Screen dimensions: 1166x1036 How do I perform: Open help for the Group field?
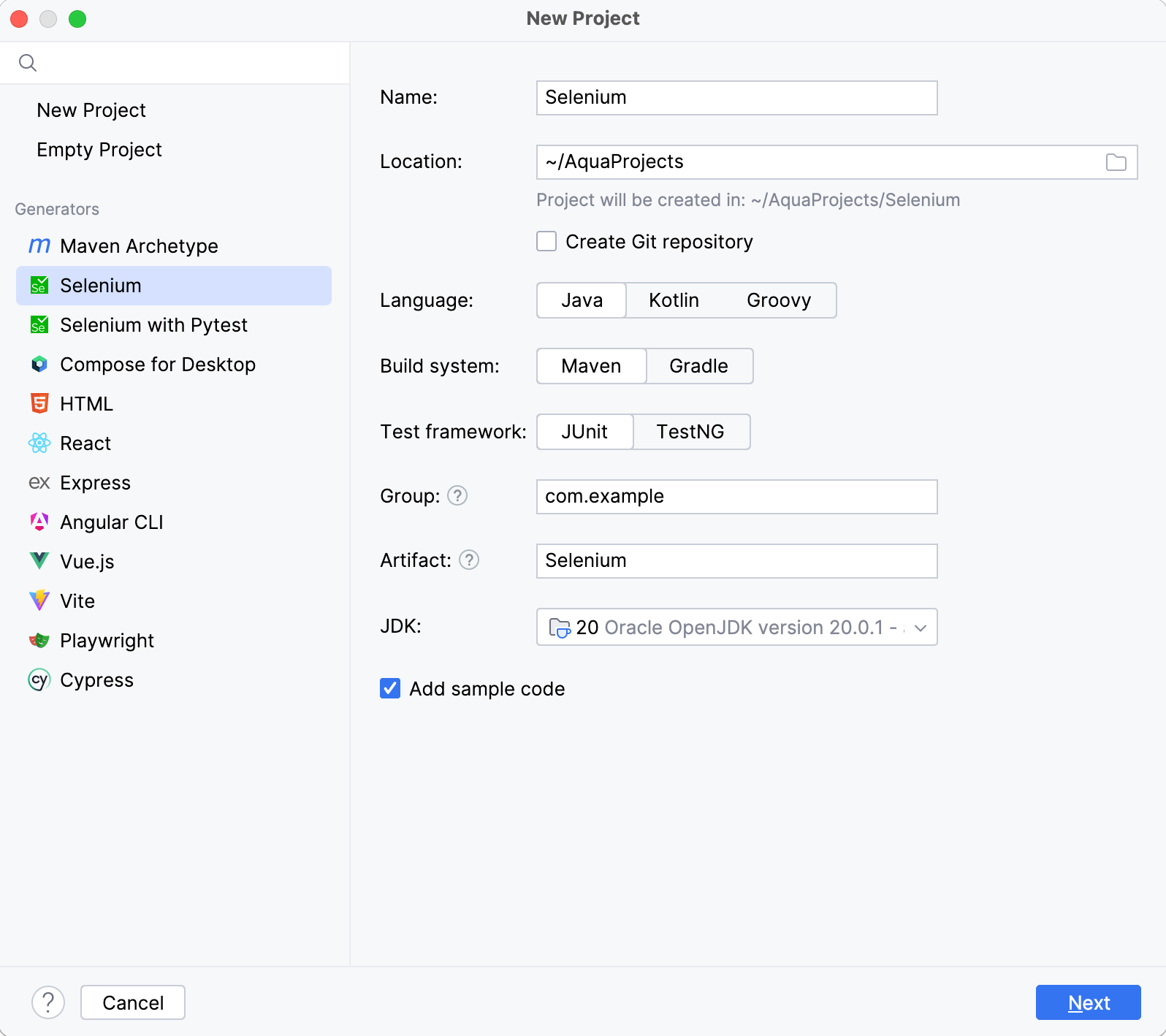457,496
